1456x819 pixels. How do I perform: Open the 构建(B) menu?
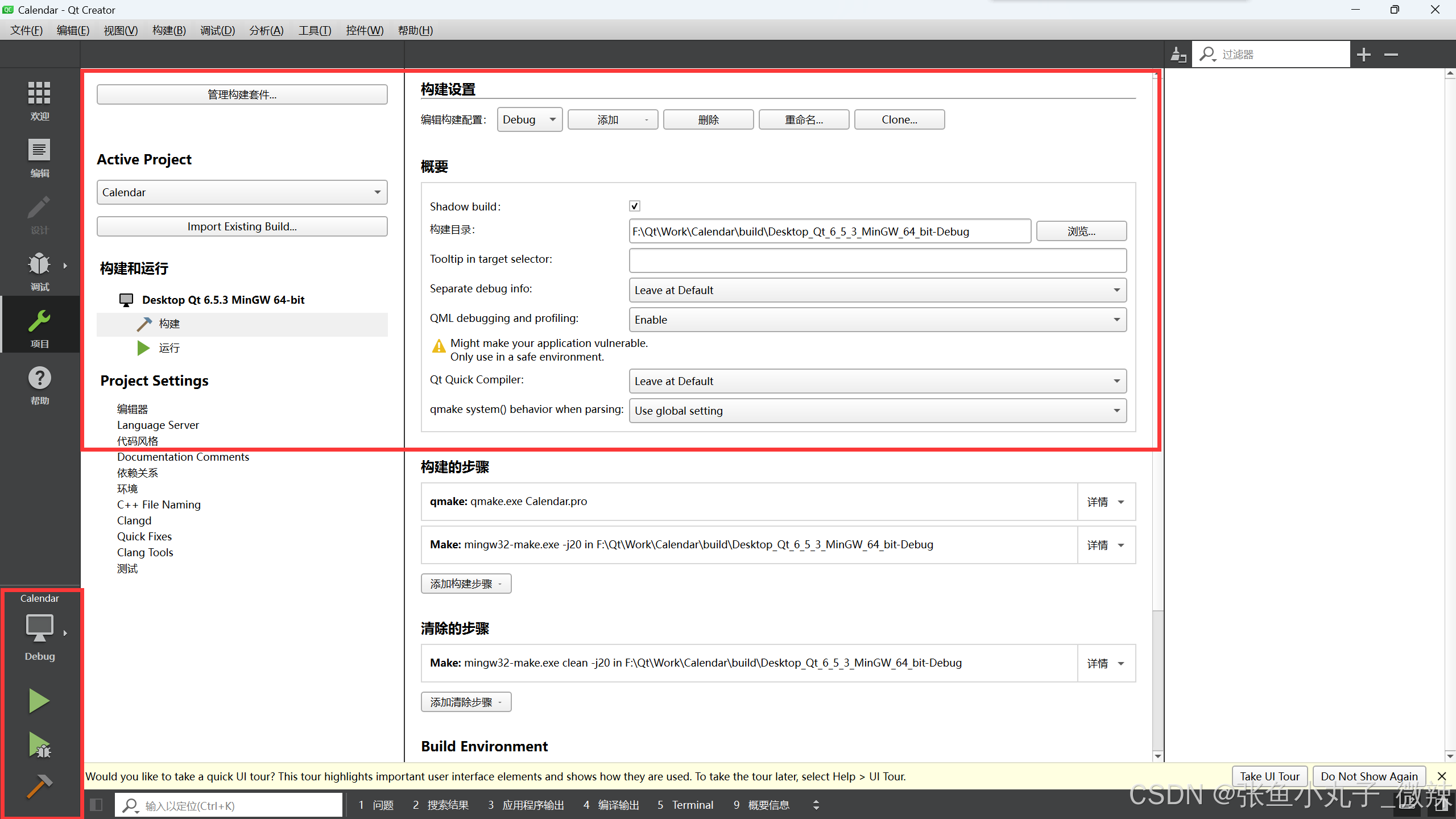pyautogui.click(x=169, y=30)
